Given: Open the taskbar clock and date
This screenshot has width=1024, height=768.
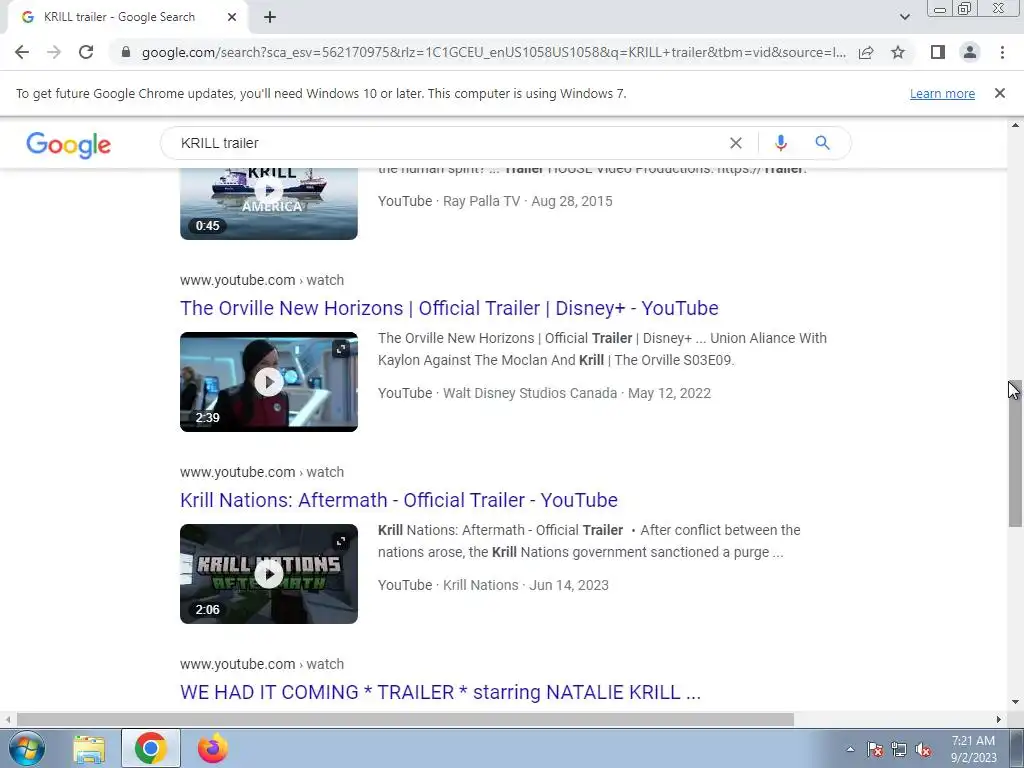Looking at the screenshot, I should tap(973, 749).
